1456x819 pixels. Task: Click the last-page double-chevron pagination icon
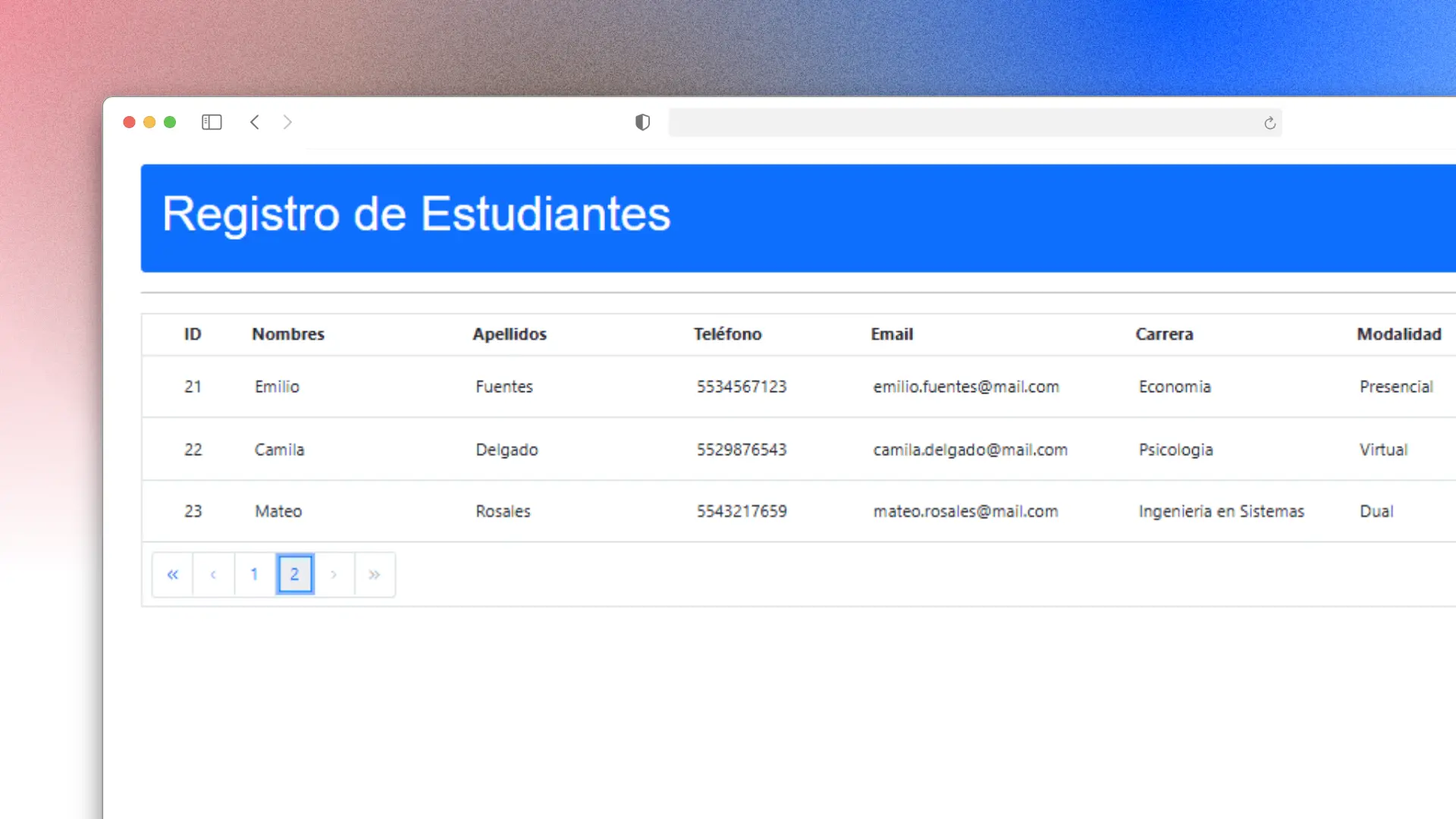[374, 574]
